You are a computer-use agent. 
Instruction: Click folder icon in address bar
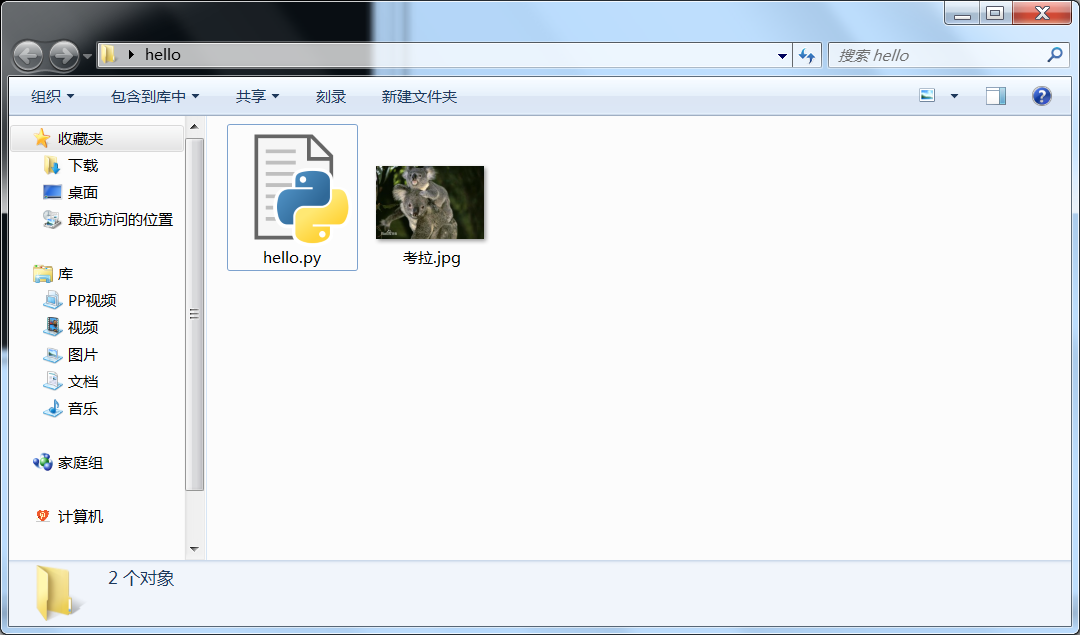click(109, 54)
